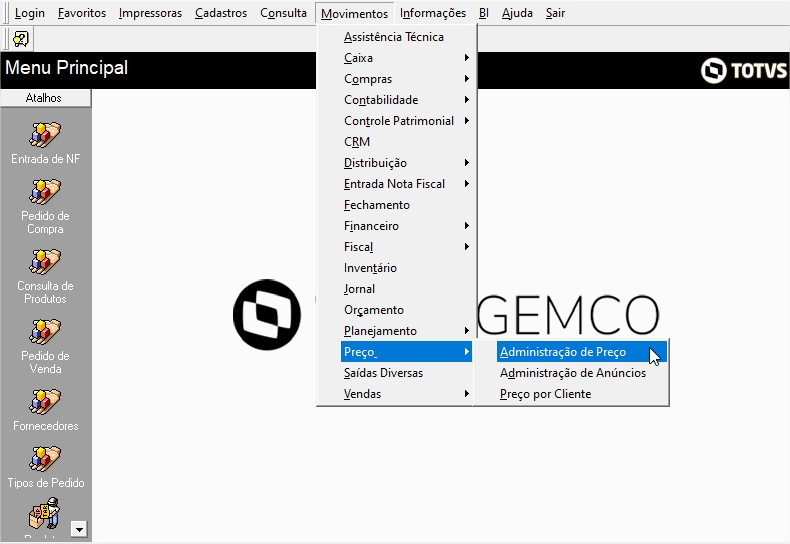
Task: Click the TOTVS logo in the header
Action: click(744, 70)
